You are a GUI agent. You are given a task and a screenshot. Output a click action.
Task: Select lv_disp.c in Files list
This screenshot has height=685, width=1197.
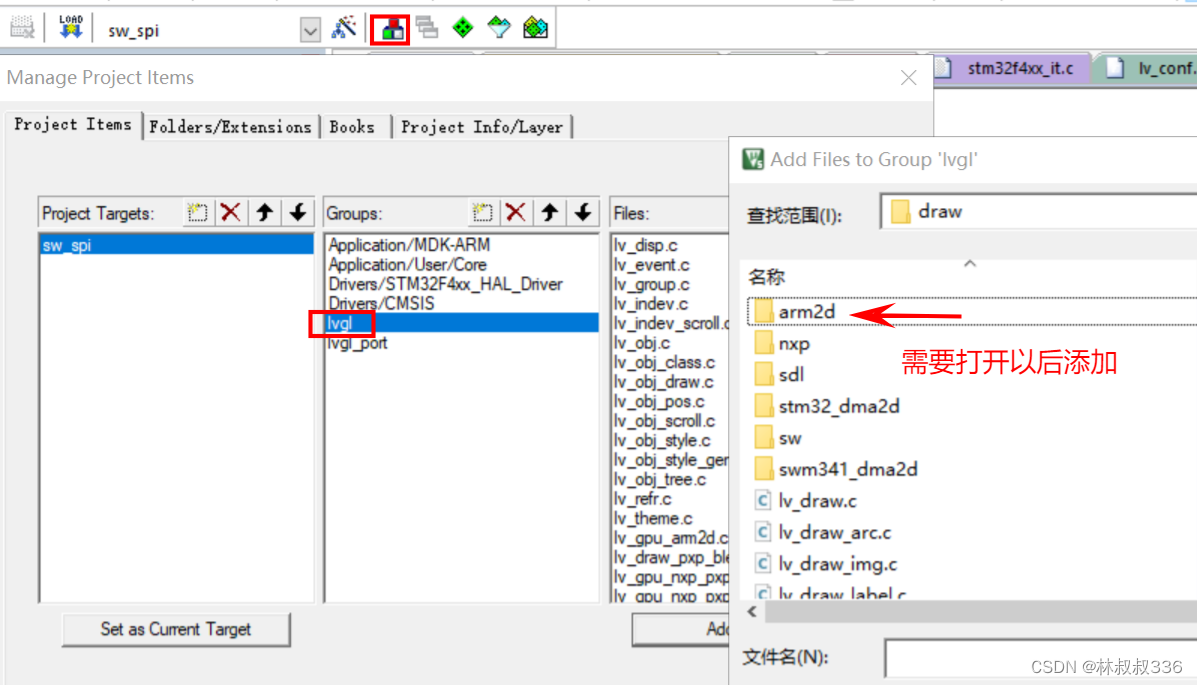pyautogui.click(x=646, y=245)
